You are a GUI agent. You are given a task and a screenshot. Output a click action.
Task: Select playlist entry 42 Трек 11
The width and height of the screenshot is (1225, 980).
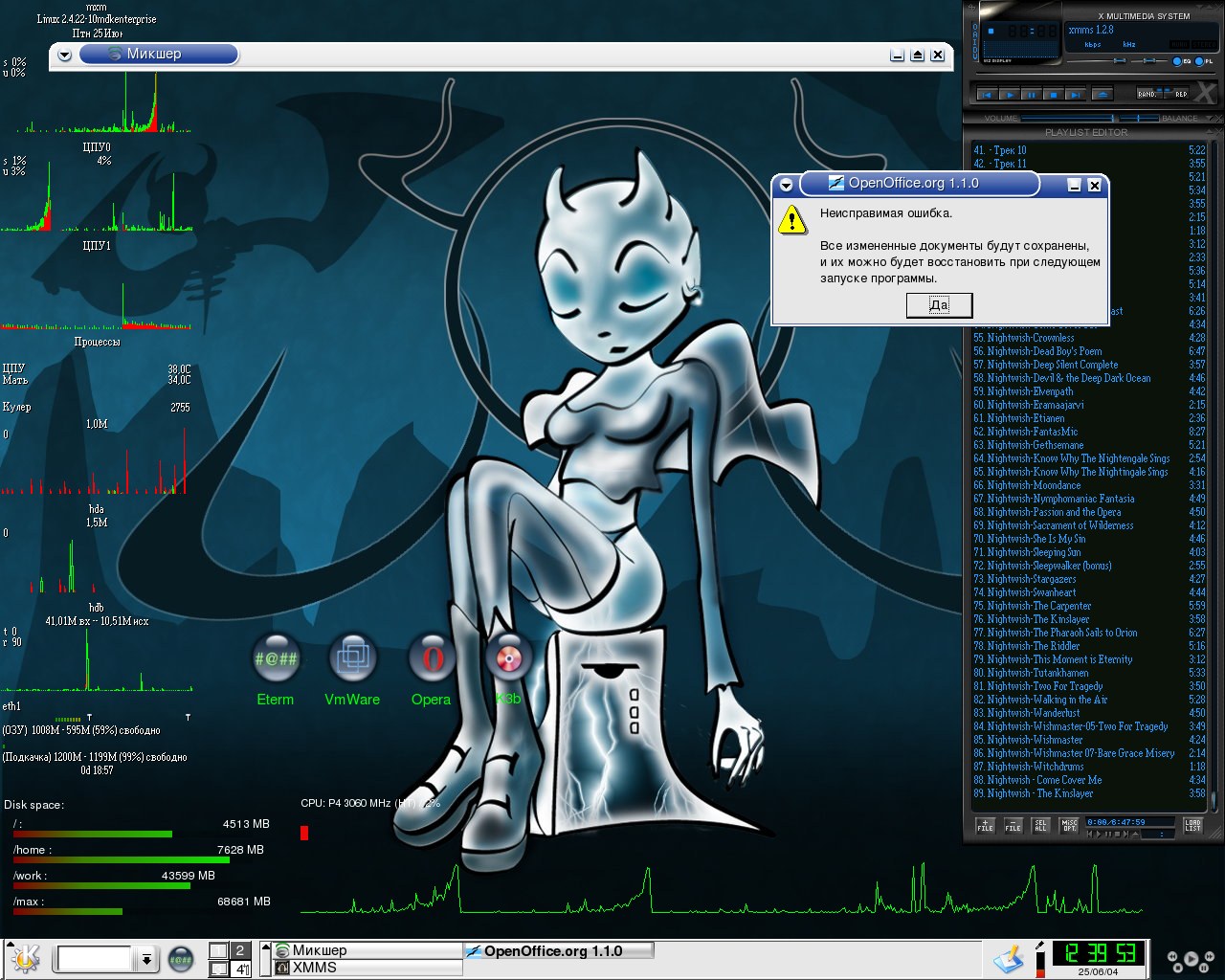click(x=1089, y=164)
